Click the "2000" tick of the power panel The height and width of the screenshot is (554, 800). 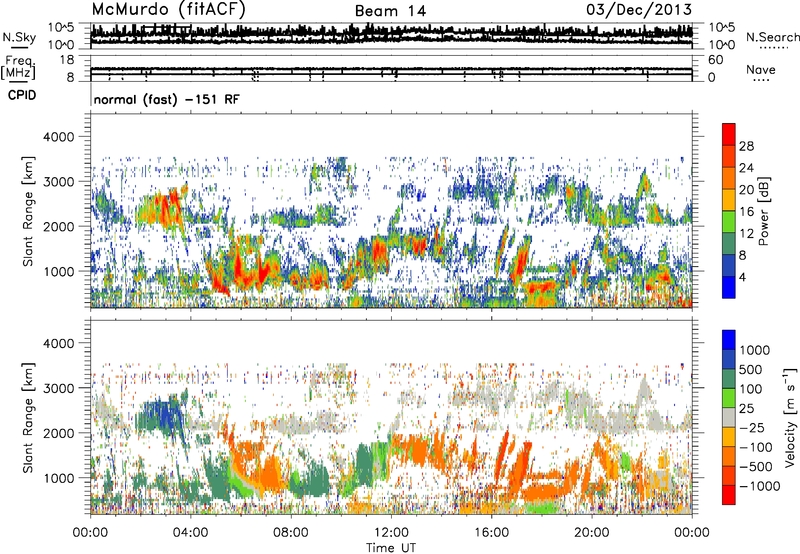(58, 226)
